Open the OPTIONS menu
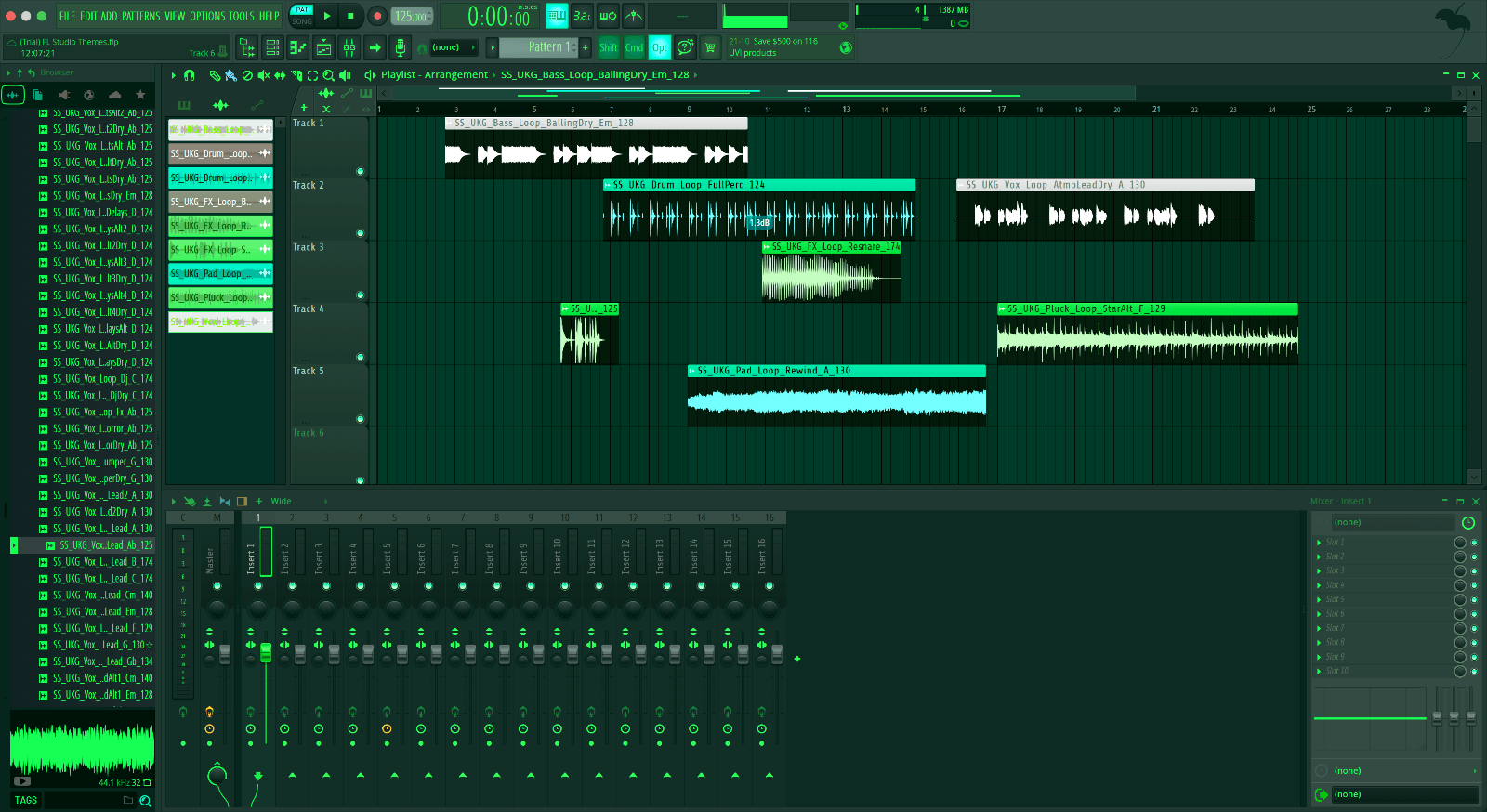 (x=207, y=16)
